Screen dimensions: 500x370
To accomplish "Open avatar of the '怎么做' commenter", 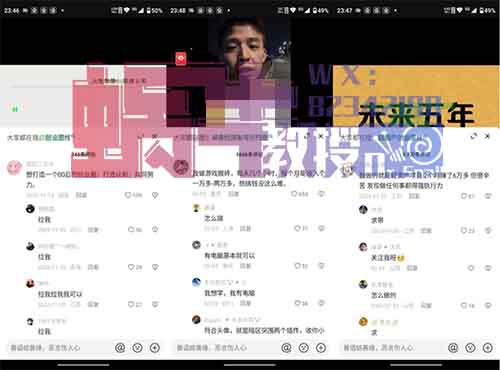I will click(196, 208).
